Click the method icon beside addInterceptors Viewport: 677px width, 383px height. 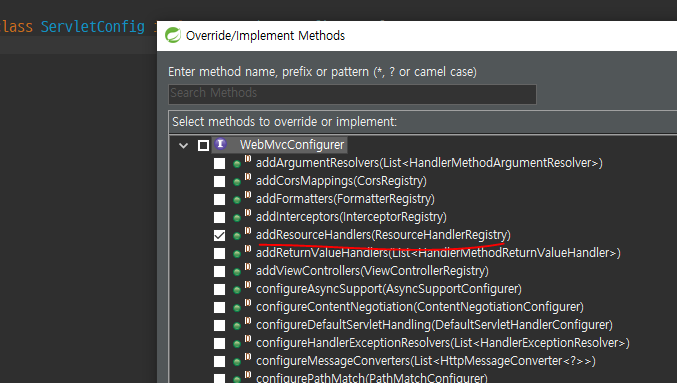tap(237, 218)
